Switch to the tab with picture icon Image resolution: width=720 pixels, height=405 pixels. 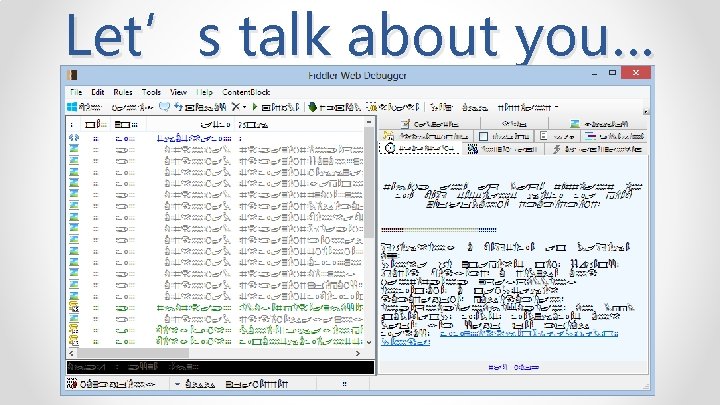[599, 124]
